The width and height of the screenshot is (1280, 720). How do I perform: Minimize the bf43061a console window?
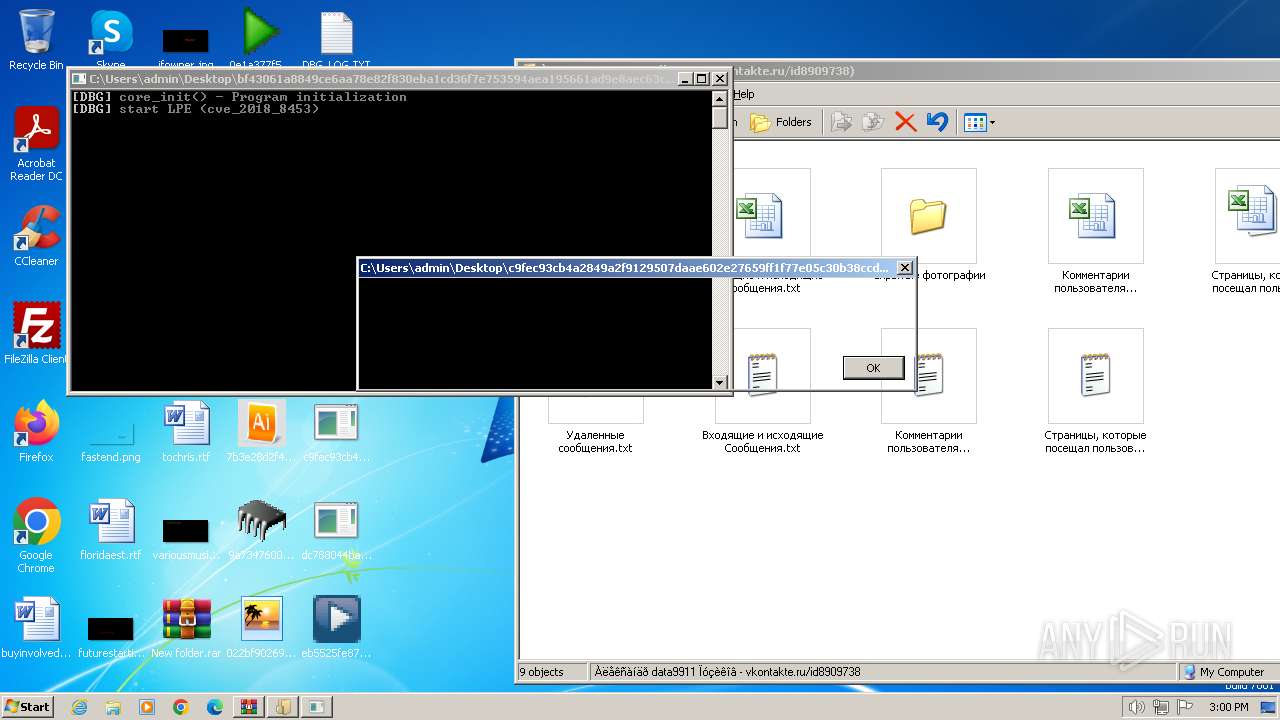tap(684, 78)
